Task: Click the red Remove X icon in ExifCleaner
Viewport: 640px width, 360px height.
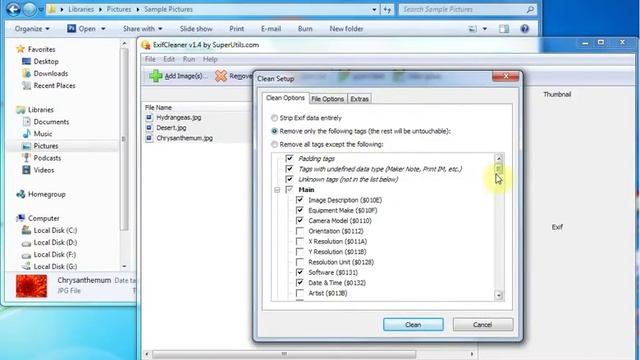Action: point(221,76)
